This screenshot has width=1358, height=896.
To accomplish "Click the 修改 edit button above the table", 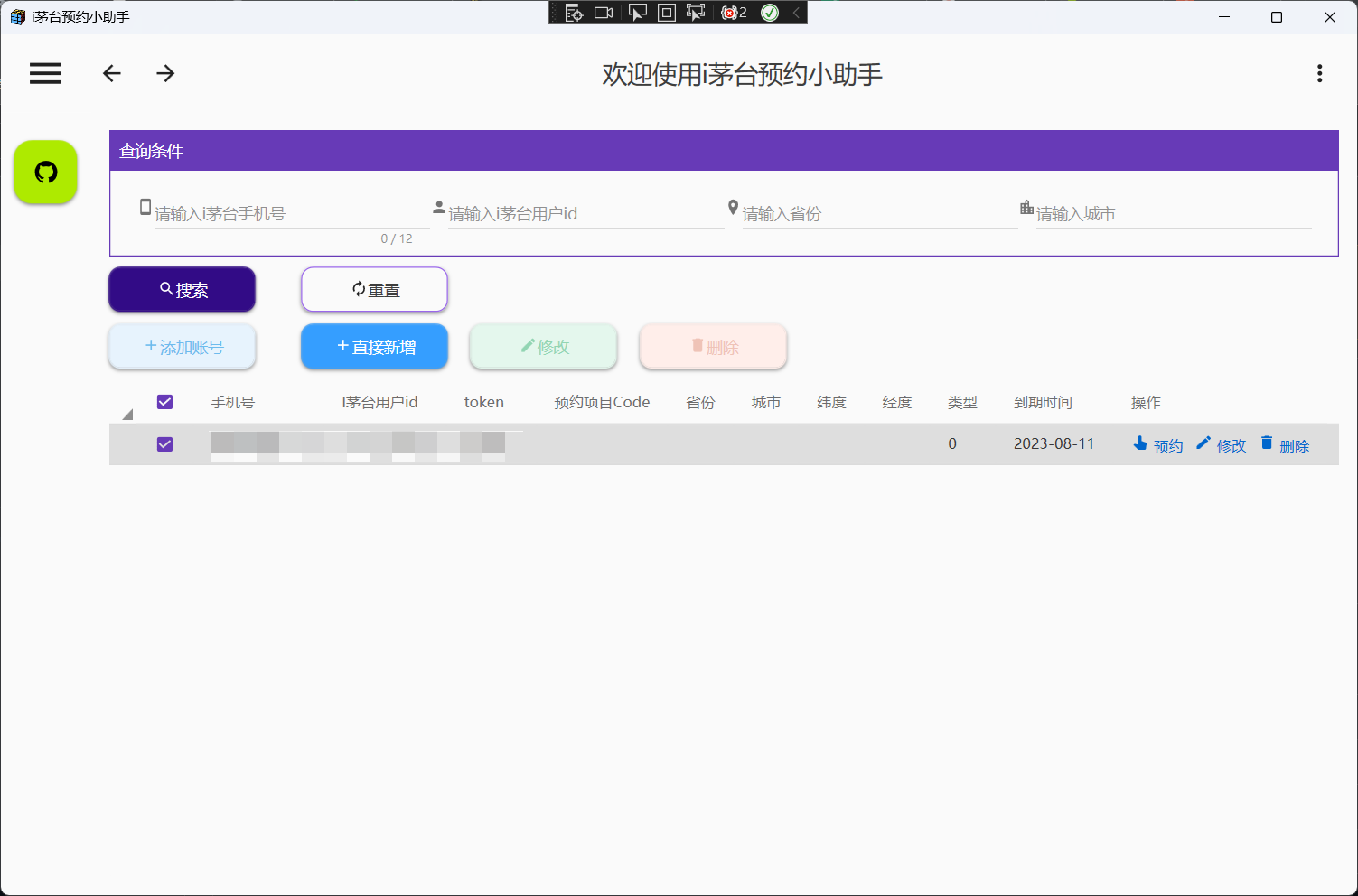I will tap(543, 346).
